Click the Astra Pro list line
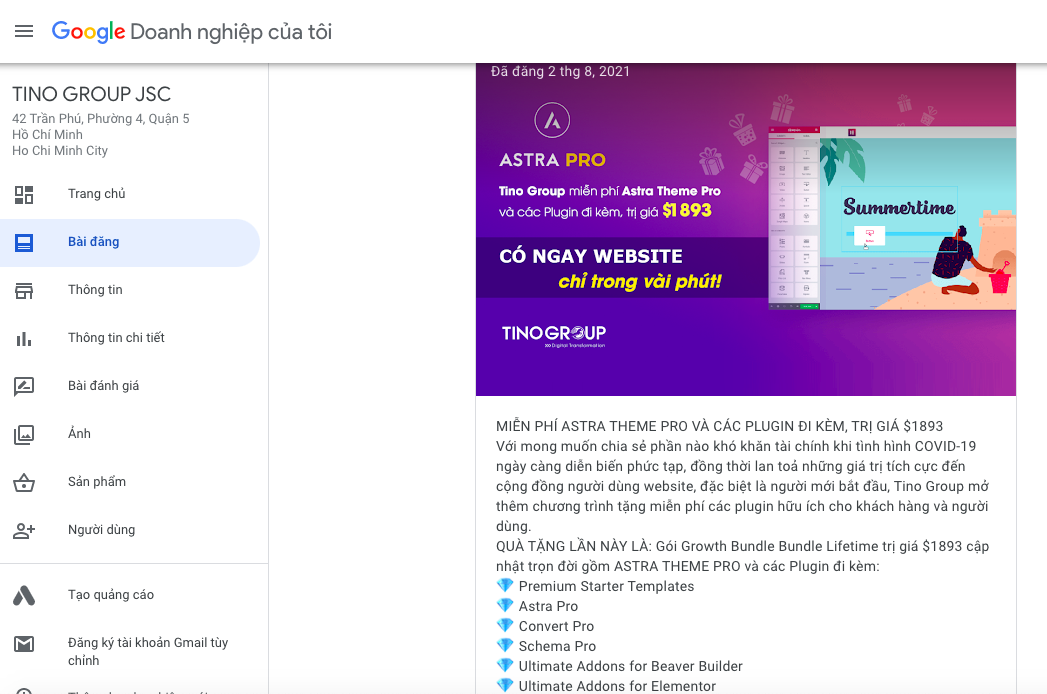Viewport: 1047px width, 694px height. (548, 606)
